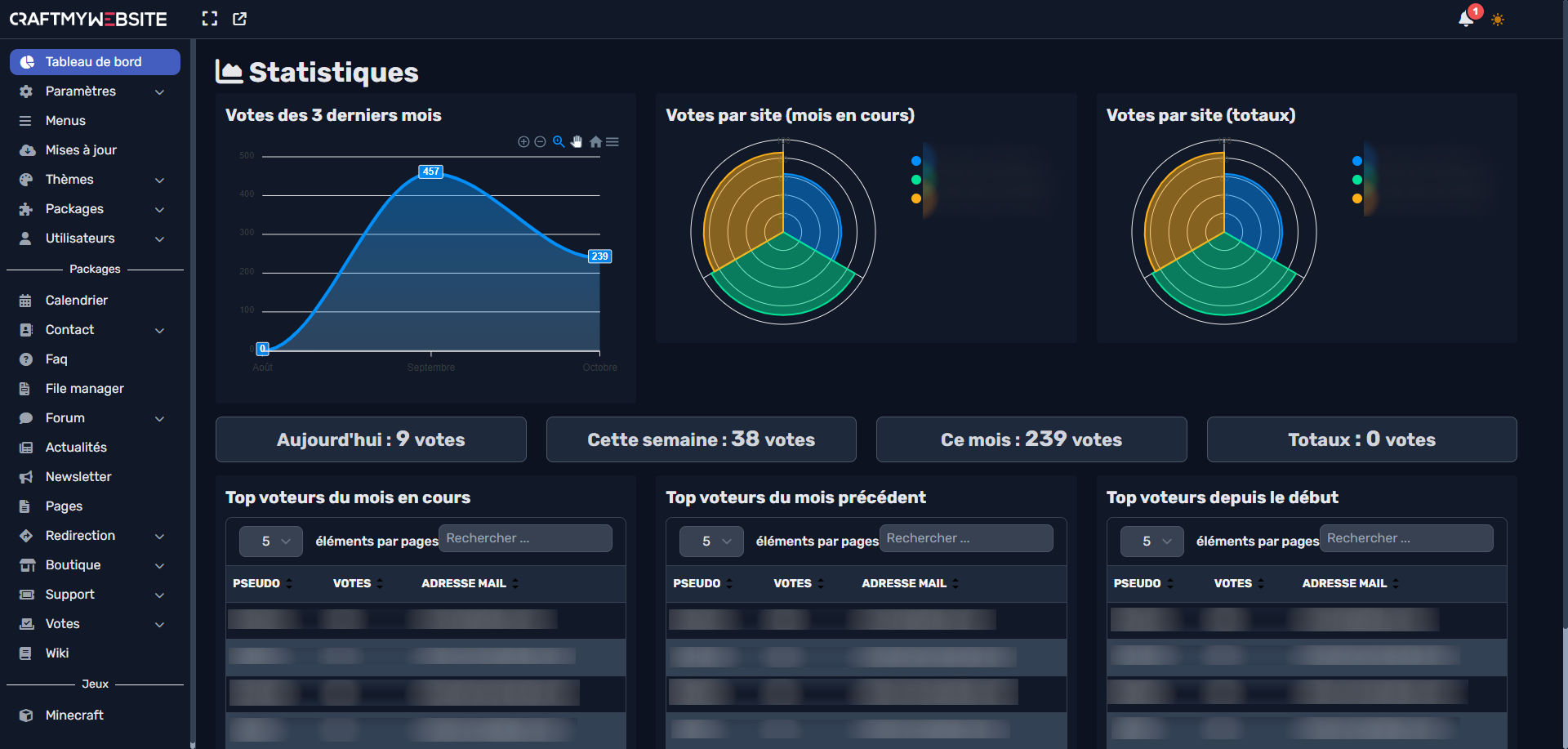
Task: Click the Boutique shop icon
Action: click(27, 565)
